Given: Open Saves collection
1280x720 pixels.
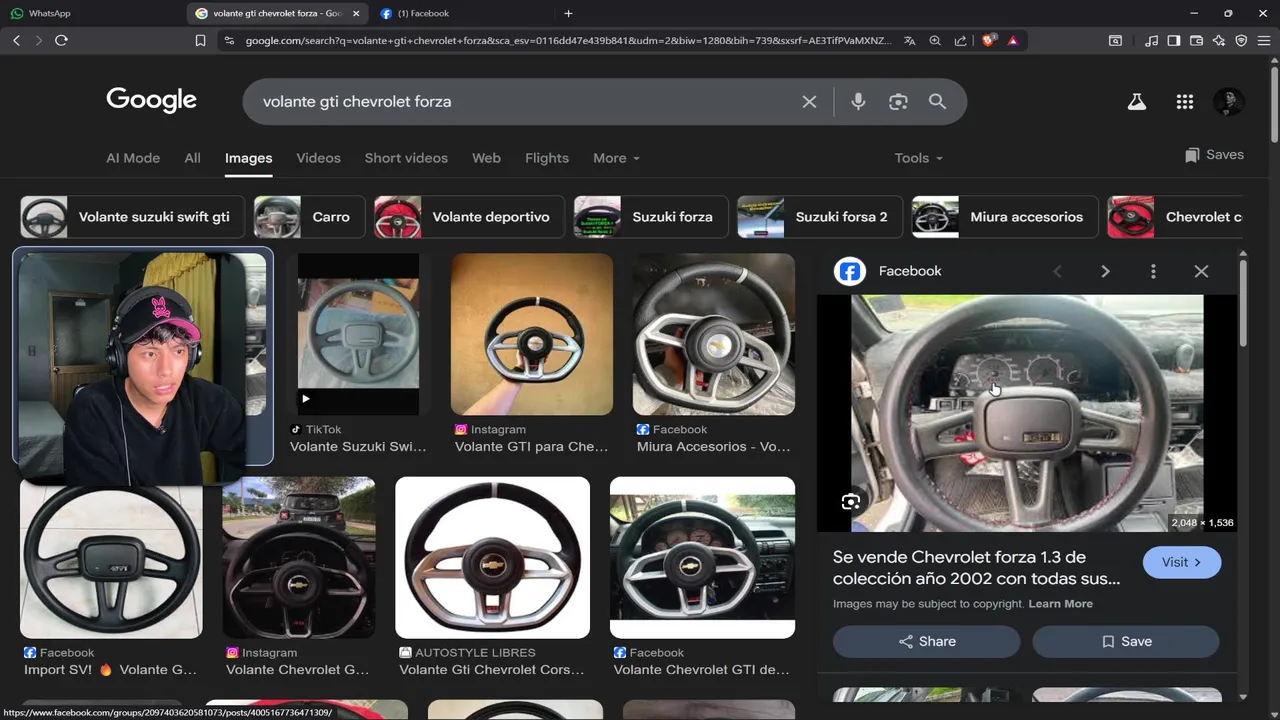Looking at the screenshot, I should [x=1214, y=155].
